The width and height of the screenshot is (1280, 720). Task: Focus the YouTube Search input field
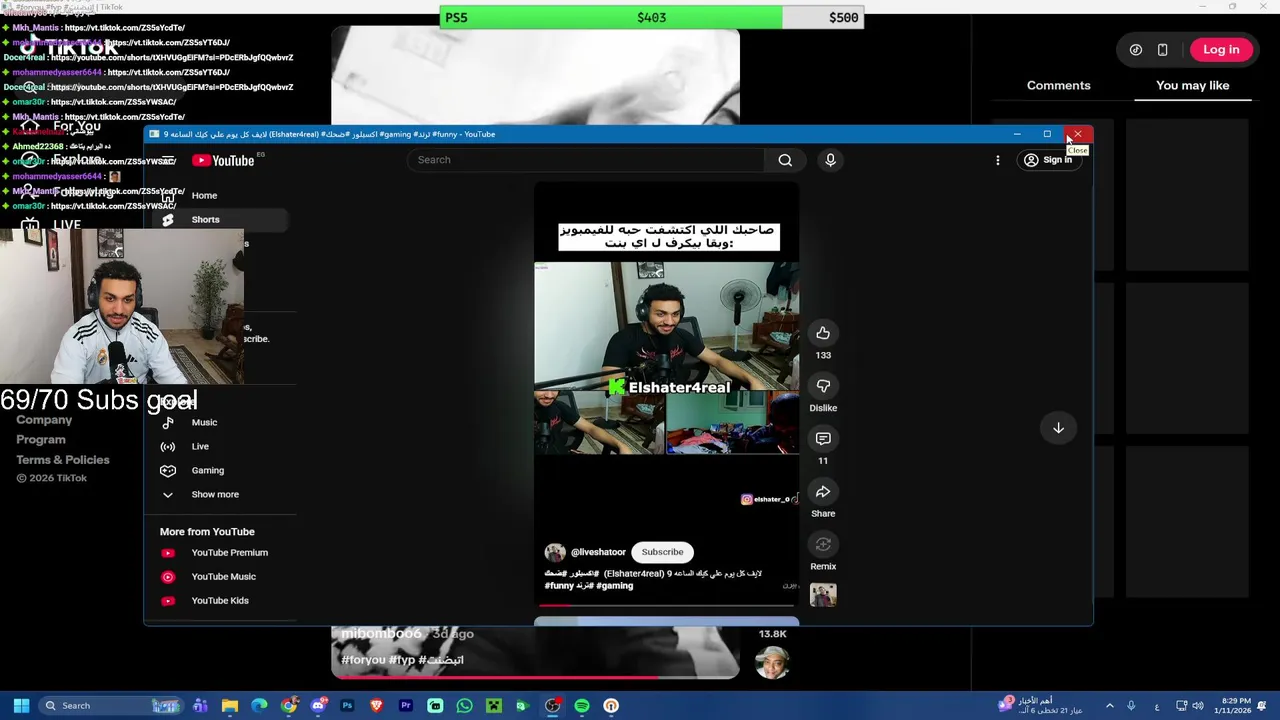click(x=586, y=160)
